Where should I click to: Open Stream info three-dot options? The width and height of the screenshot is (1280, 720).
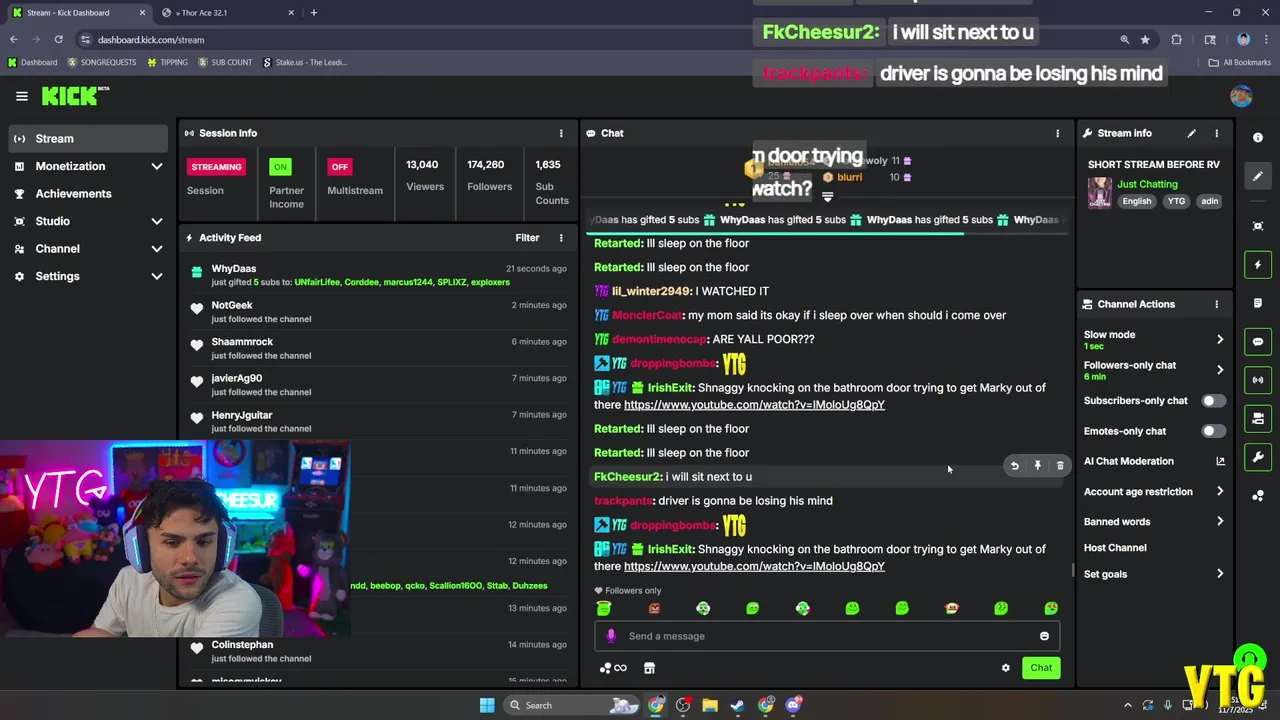tap(1216, 133)
